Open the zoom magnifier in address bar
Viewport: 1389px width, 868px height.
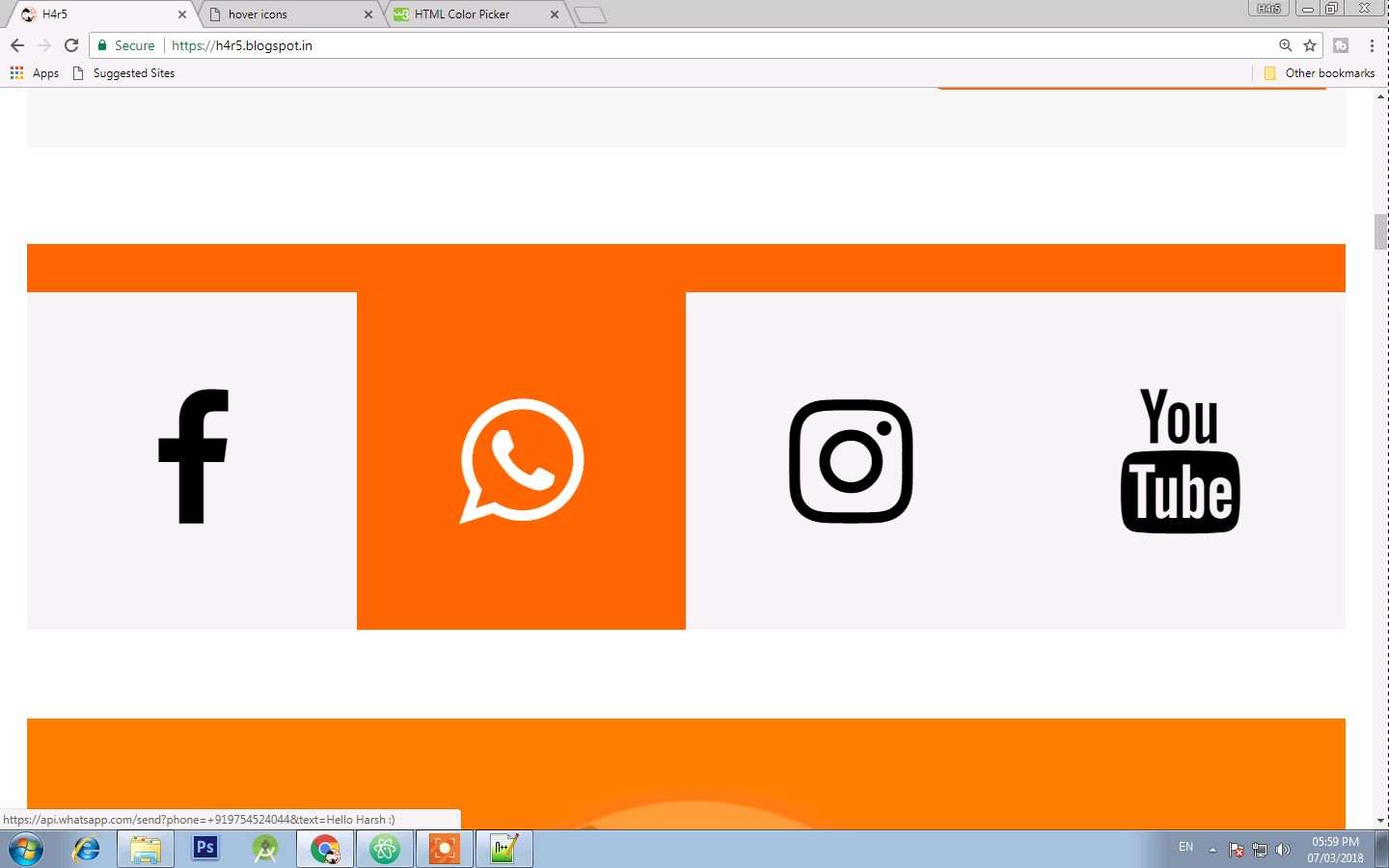click(x=1285, y=45)
